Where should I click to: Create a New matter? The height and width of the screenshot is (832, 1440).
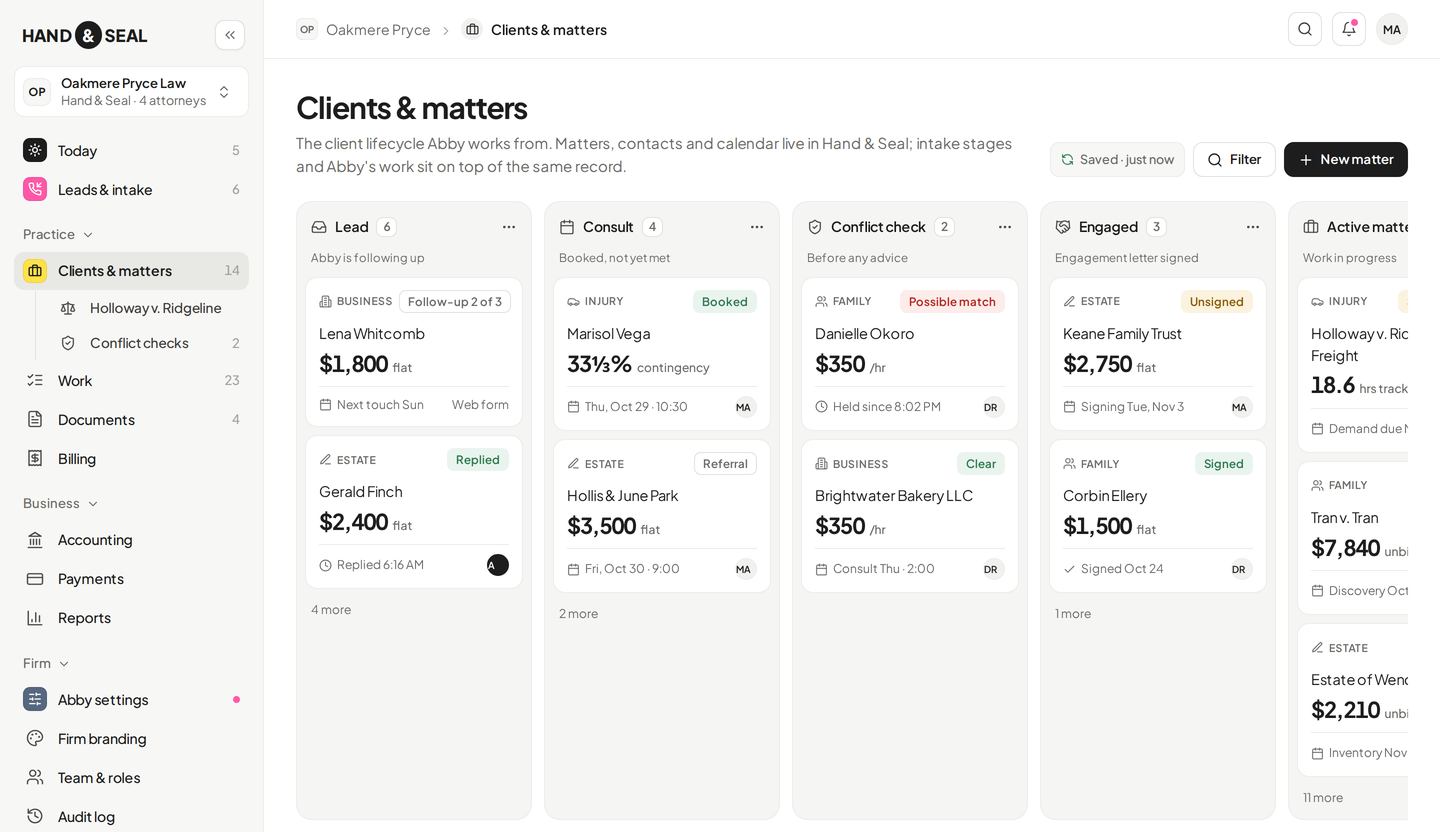tap(1346, 159)
